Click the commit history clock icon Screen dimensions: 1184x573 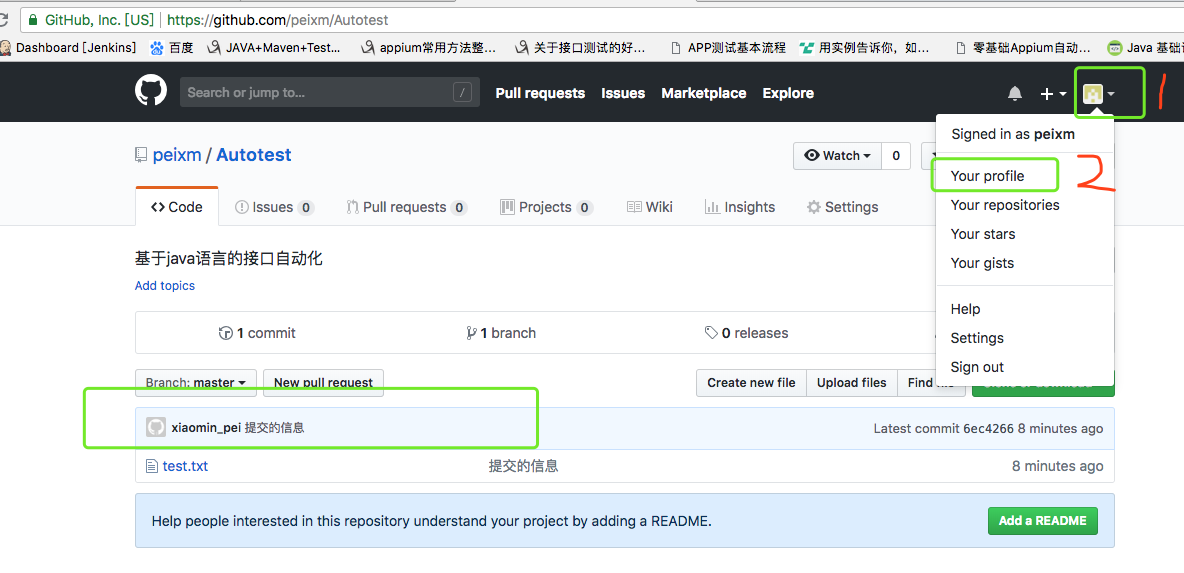225,333
